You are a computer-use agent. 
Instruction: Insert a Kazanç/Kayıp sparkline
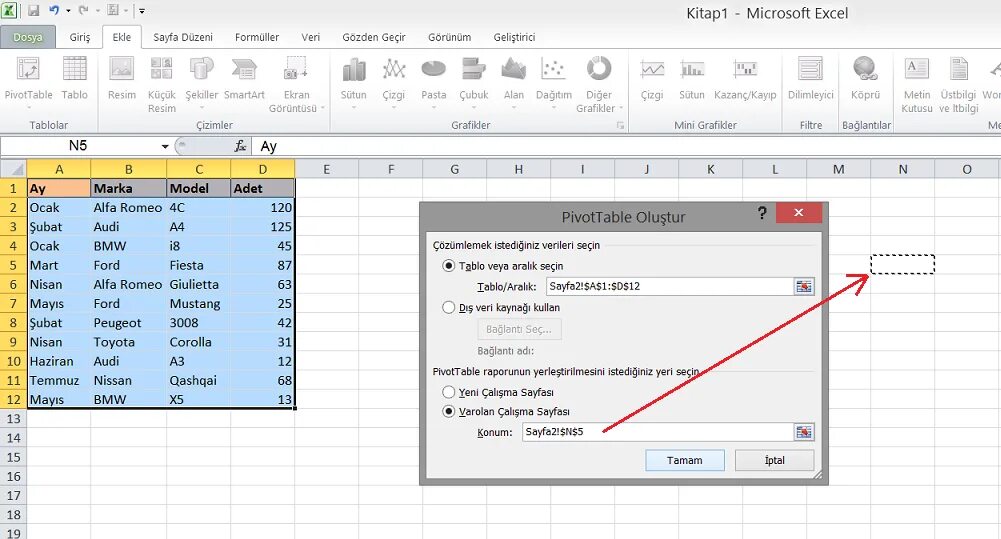745,80
